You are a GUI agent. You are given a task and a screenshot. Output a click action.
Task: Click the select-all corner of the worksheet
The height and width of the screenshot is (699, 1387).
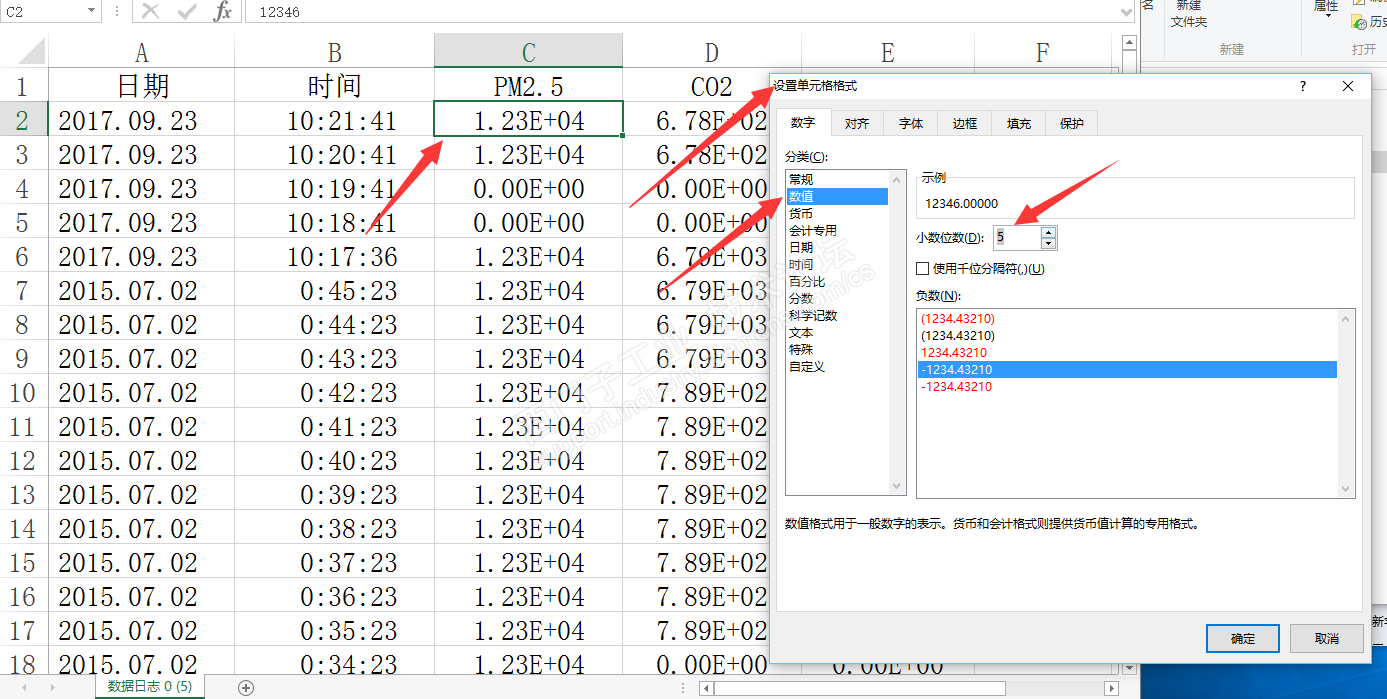pos(24,51)
